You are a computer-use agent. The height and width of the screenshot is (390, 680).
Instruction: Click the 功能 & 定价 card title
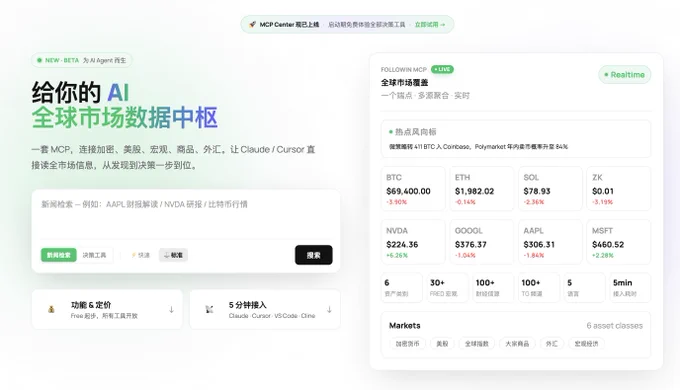91,305
